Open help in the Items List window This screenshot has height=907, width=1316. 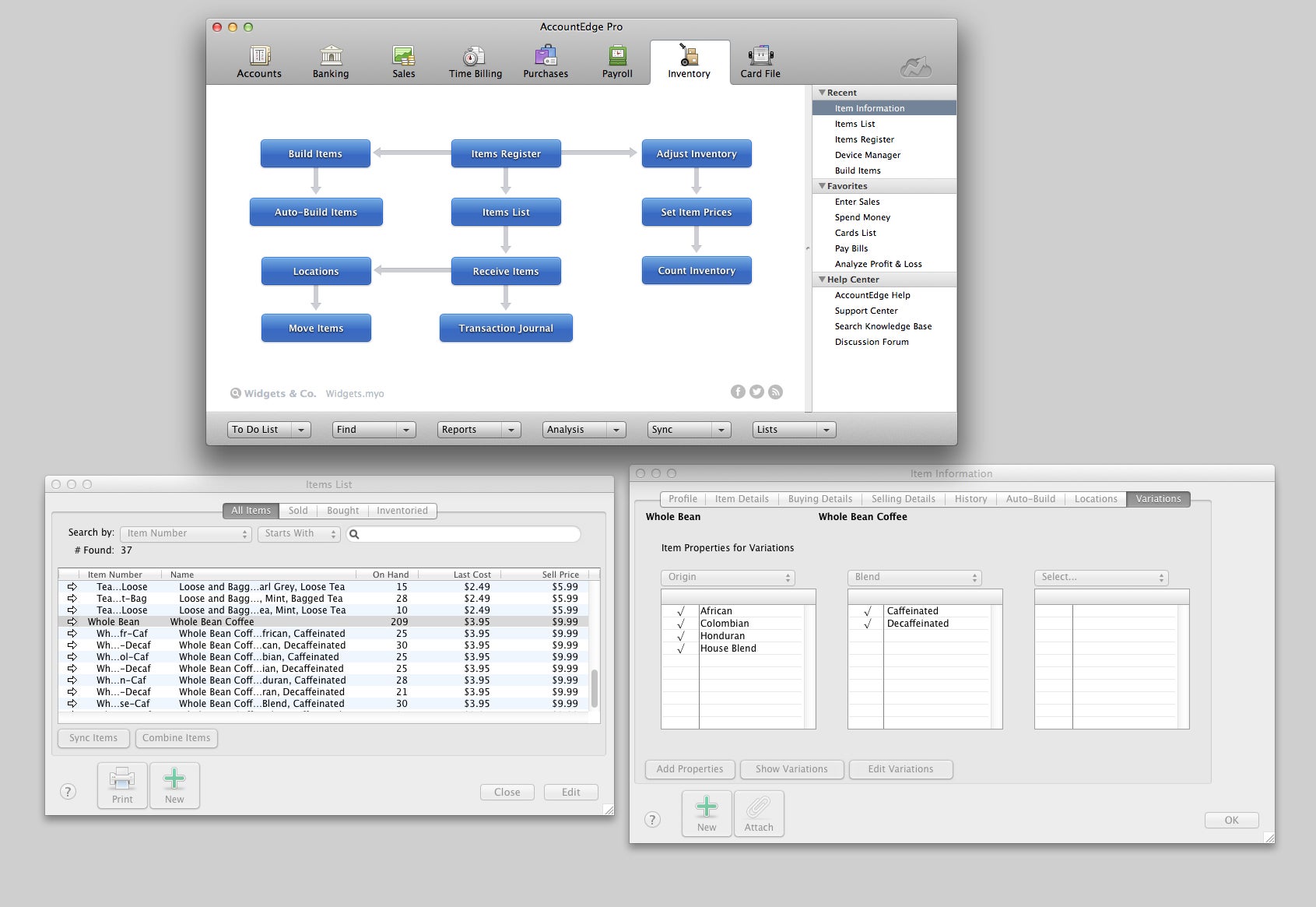coord(68,792)
